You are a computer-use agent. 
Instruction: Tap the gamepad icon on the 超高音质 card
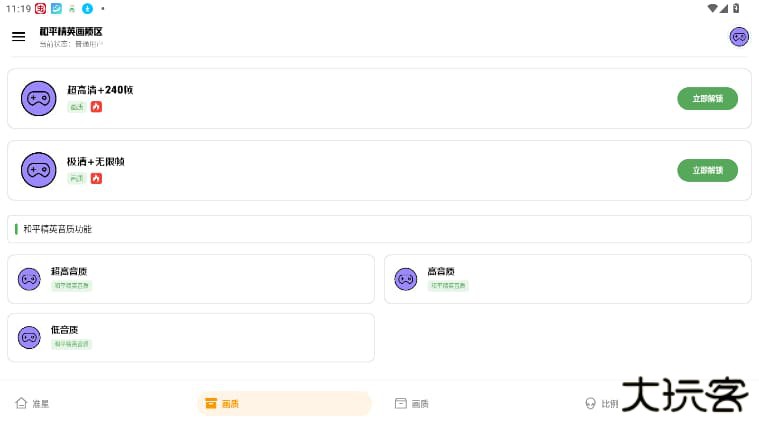click(29, 279)
